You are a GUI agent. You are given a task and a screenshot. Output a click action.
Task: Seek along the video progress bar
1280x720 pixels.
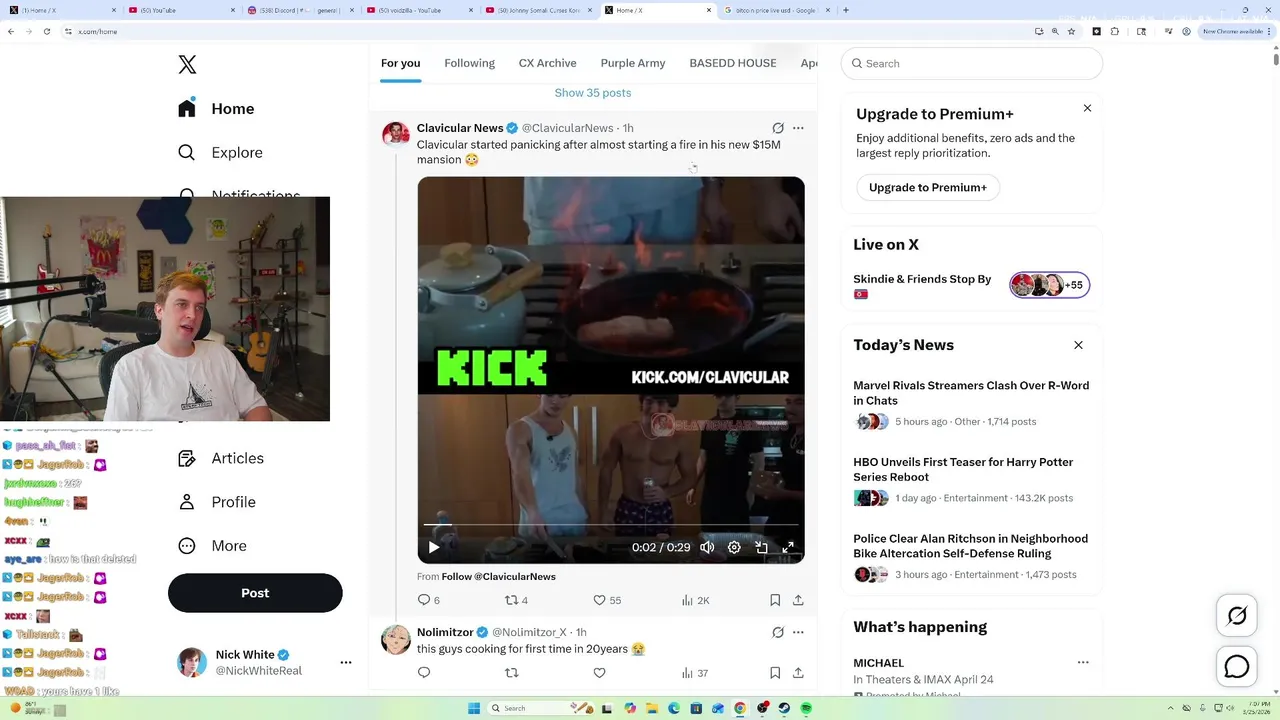611,524
